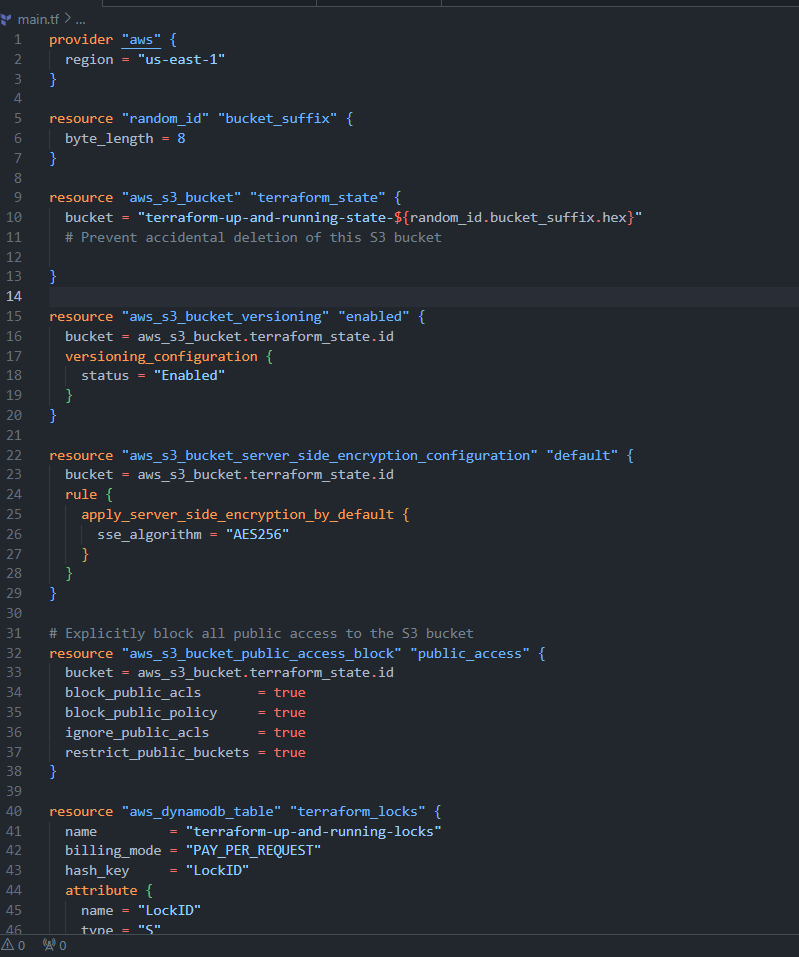Image resolution: width=799 pixels, height=957 pixels.
Task: Click the sse_algorithm attribute
Action: tap(150, 535)
